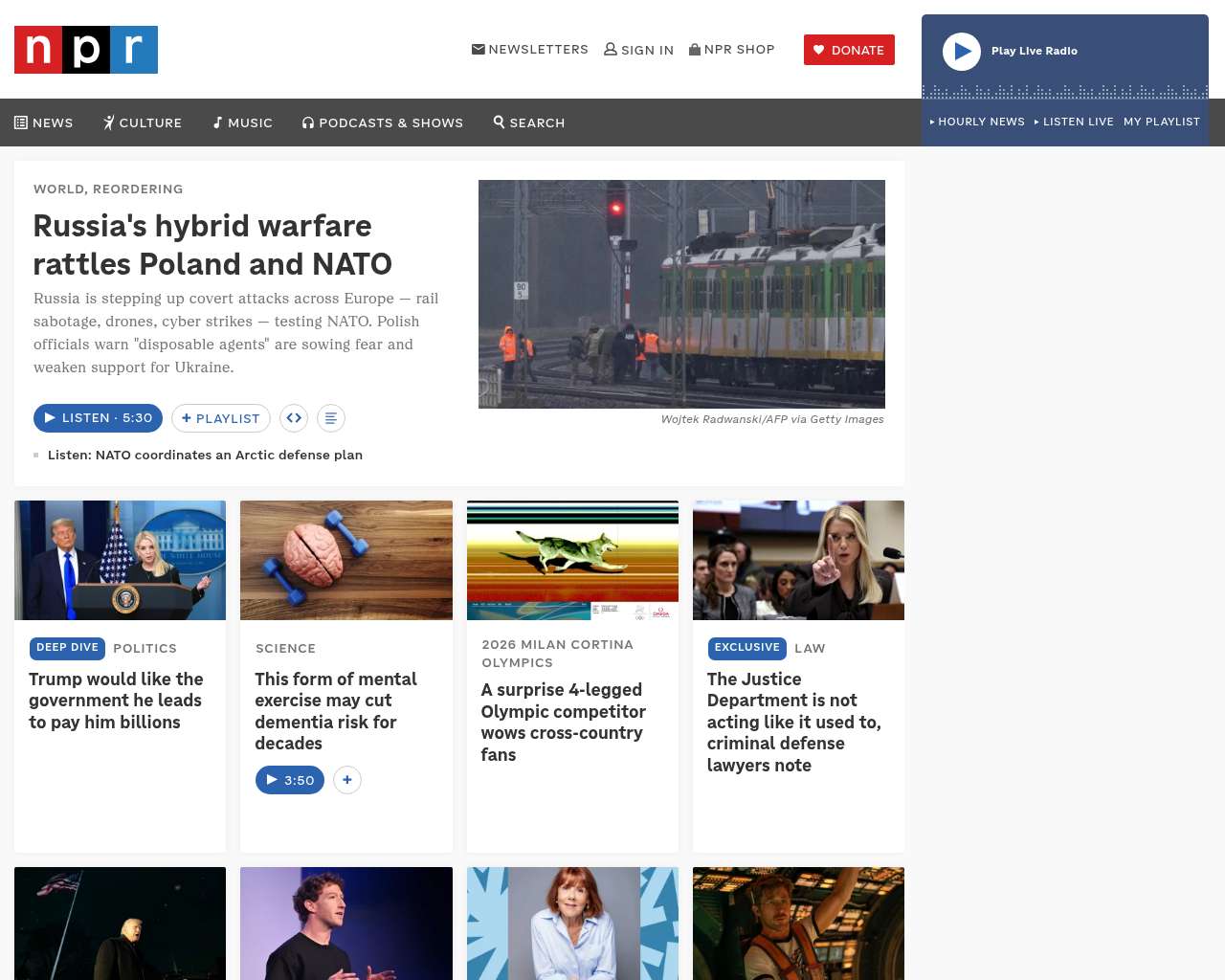Click the Law category label

[810, 648]
